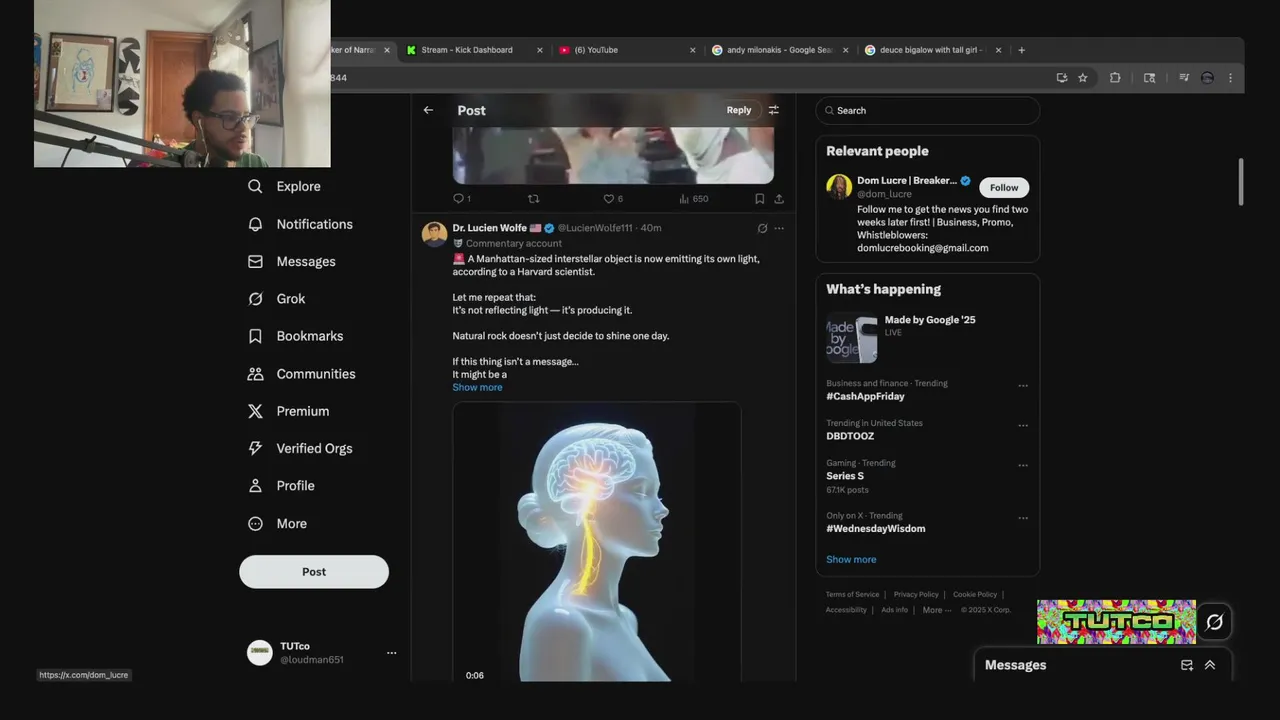Viewport: 1280px width, 720px height.
Task: Open the browser extensions puzzle icon
Action: pos(1115,78)
